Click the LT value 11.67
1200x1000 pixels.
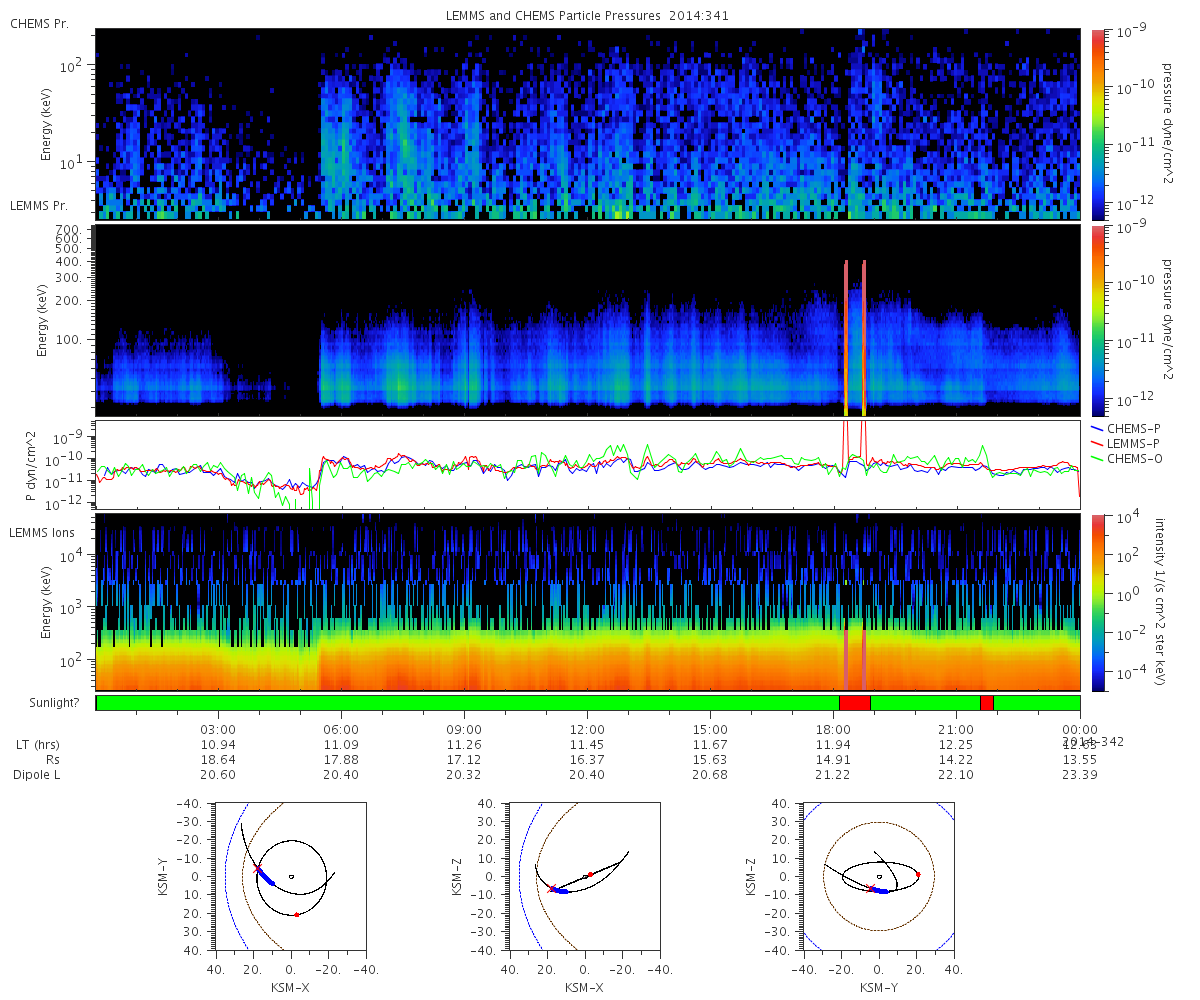point(710,745)
